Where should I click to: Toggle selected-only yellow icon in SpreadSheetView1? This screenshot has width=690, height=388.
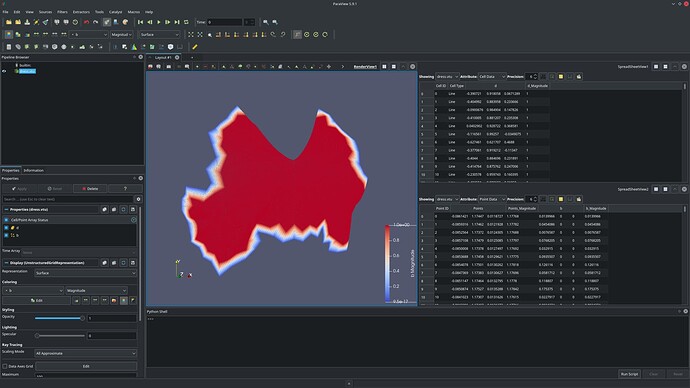[561, 77]
